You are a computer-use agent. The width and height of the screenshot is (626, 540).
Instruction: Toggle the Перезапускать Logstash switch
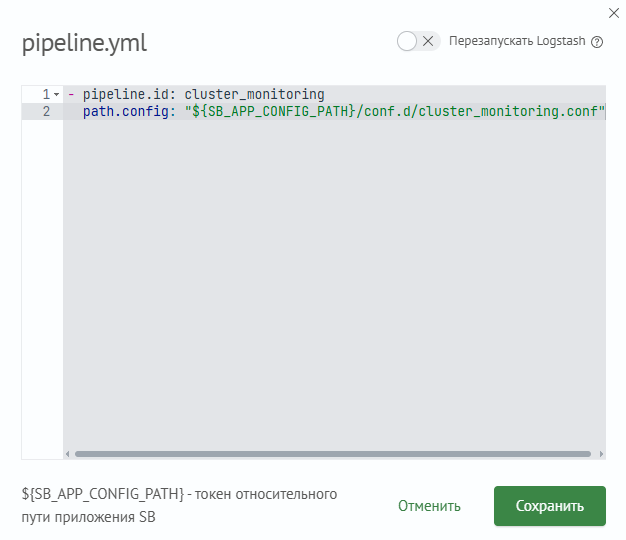click(x=418, y=41)
